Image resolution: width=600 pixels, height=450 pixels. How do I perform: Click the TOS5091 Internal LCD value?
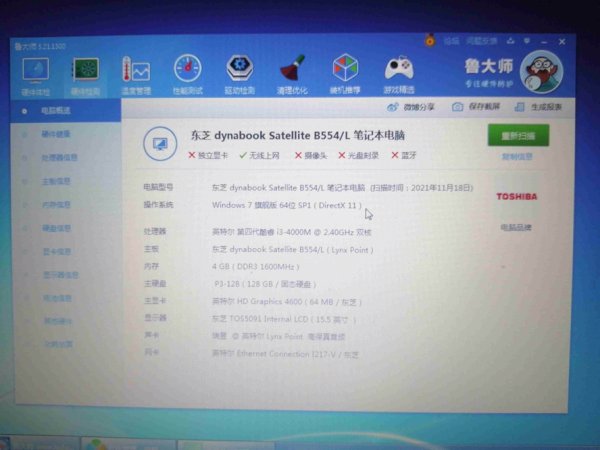click(x=284, y=319)
